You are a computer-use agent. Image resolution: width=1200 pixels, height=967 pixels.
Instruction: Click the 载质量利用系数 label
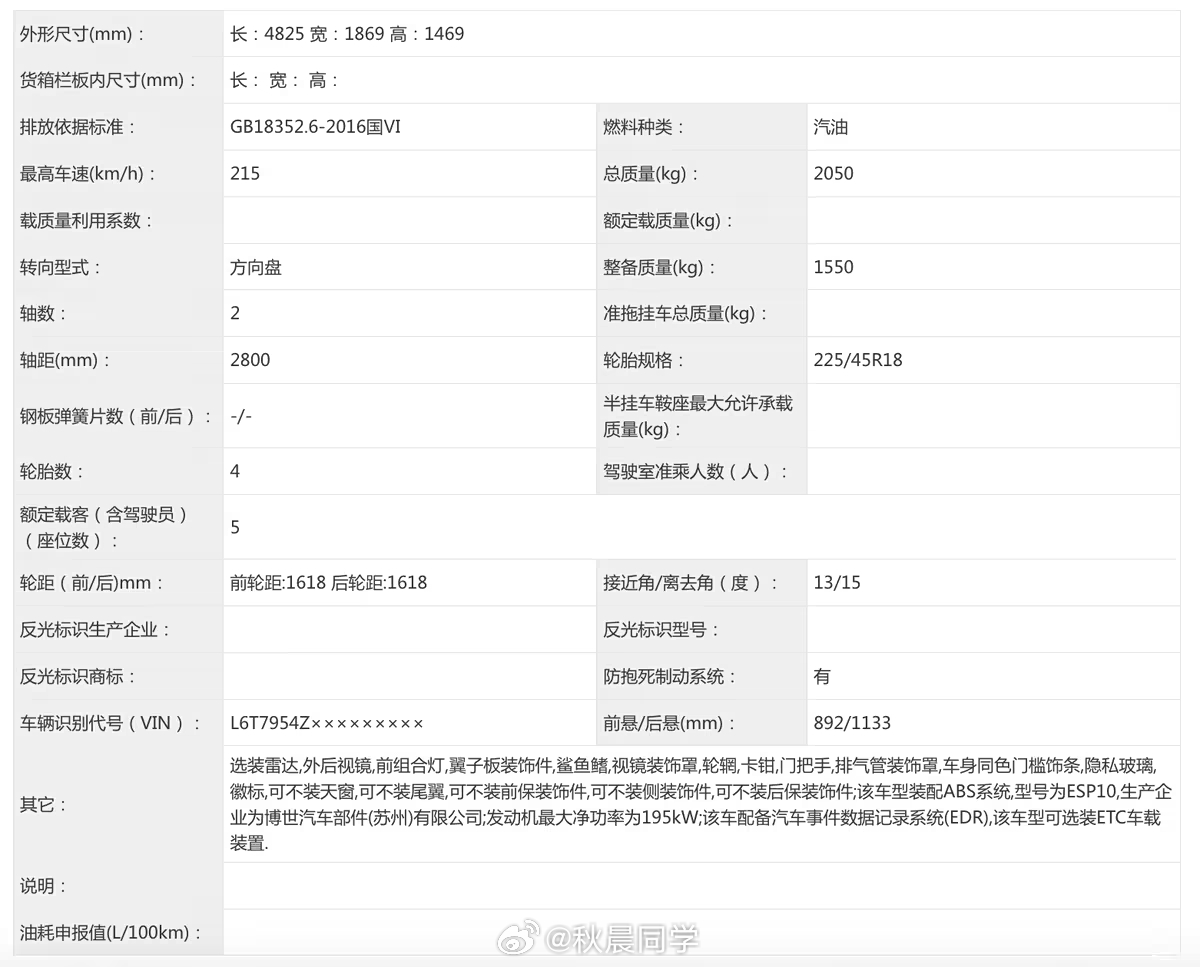click(87, 221)
